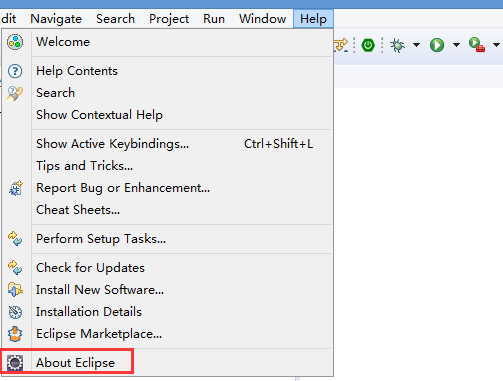
Task: Open the Window menu
Action: (263, 19)
